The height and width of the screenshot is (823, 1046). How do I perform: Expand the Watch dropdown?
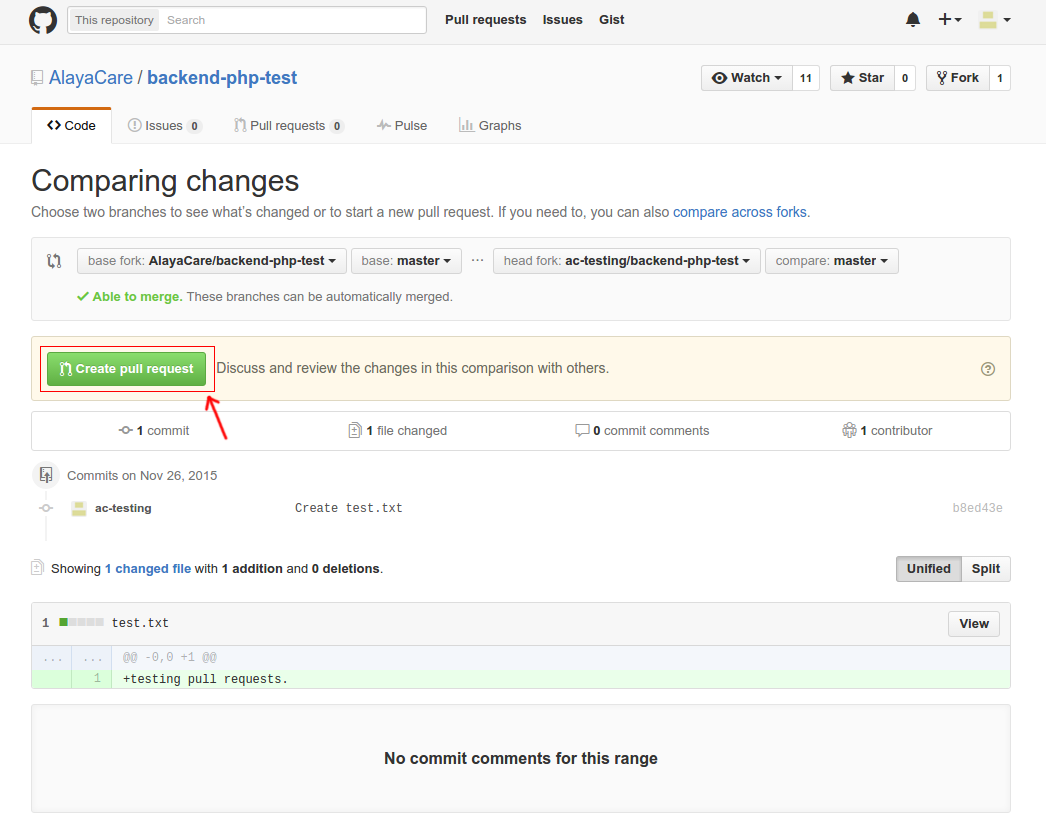tap(747, 78)
